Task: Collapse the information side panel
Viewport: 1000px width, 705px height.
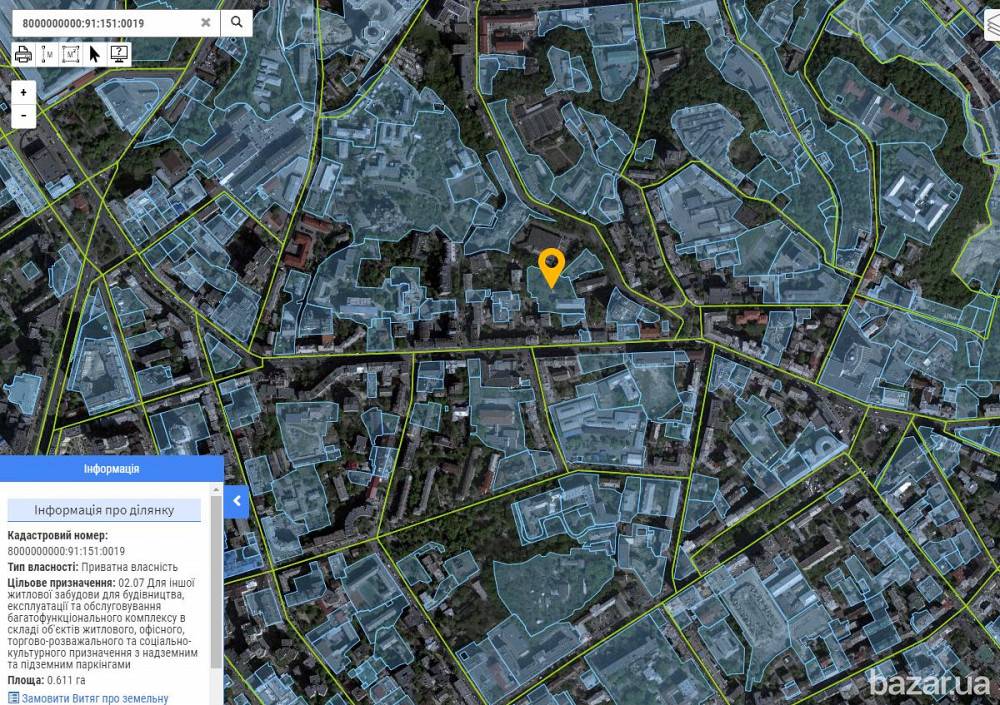Action: point(236,500)
